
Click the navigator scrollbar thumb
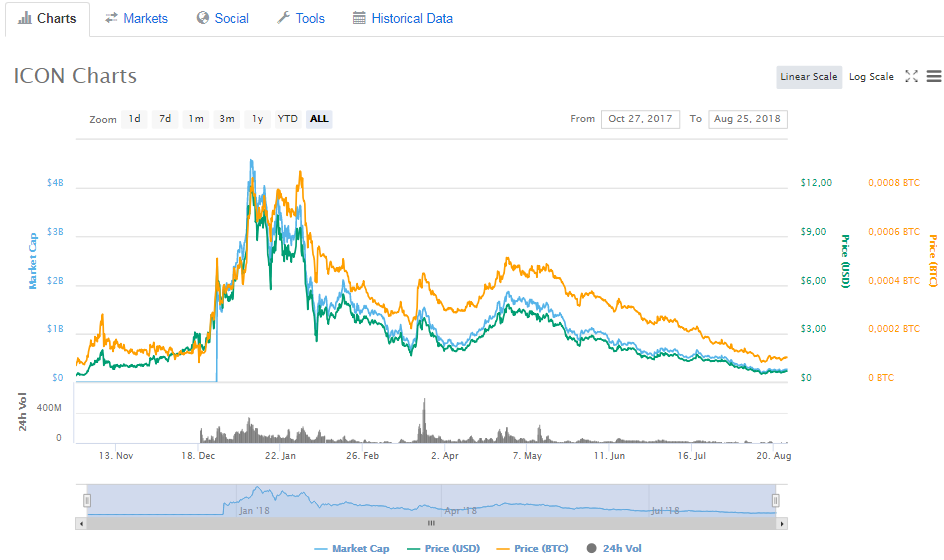[431, 524]
